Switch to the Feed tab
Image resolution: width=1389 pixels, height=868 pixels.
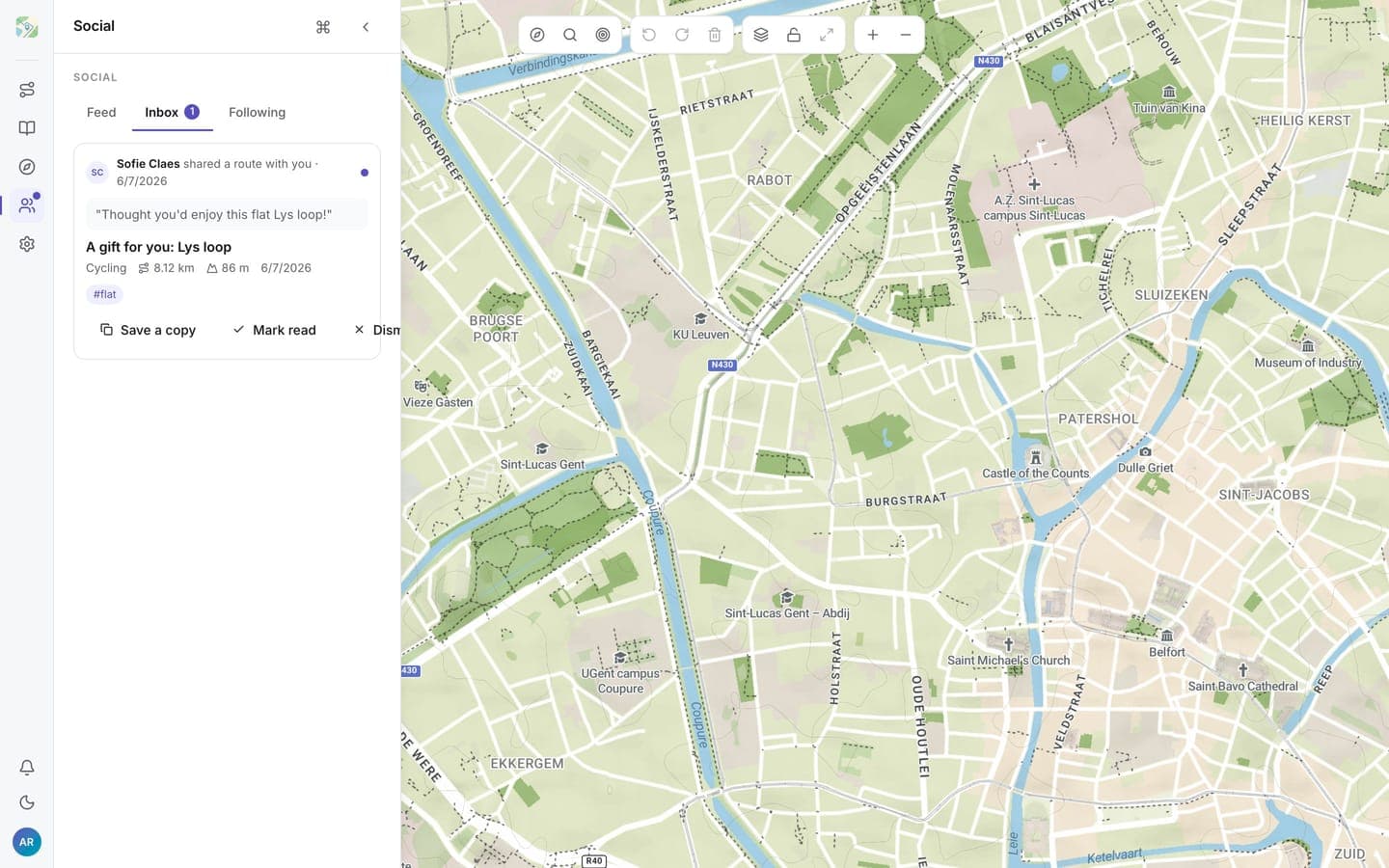point(101,113)
